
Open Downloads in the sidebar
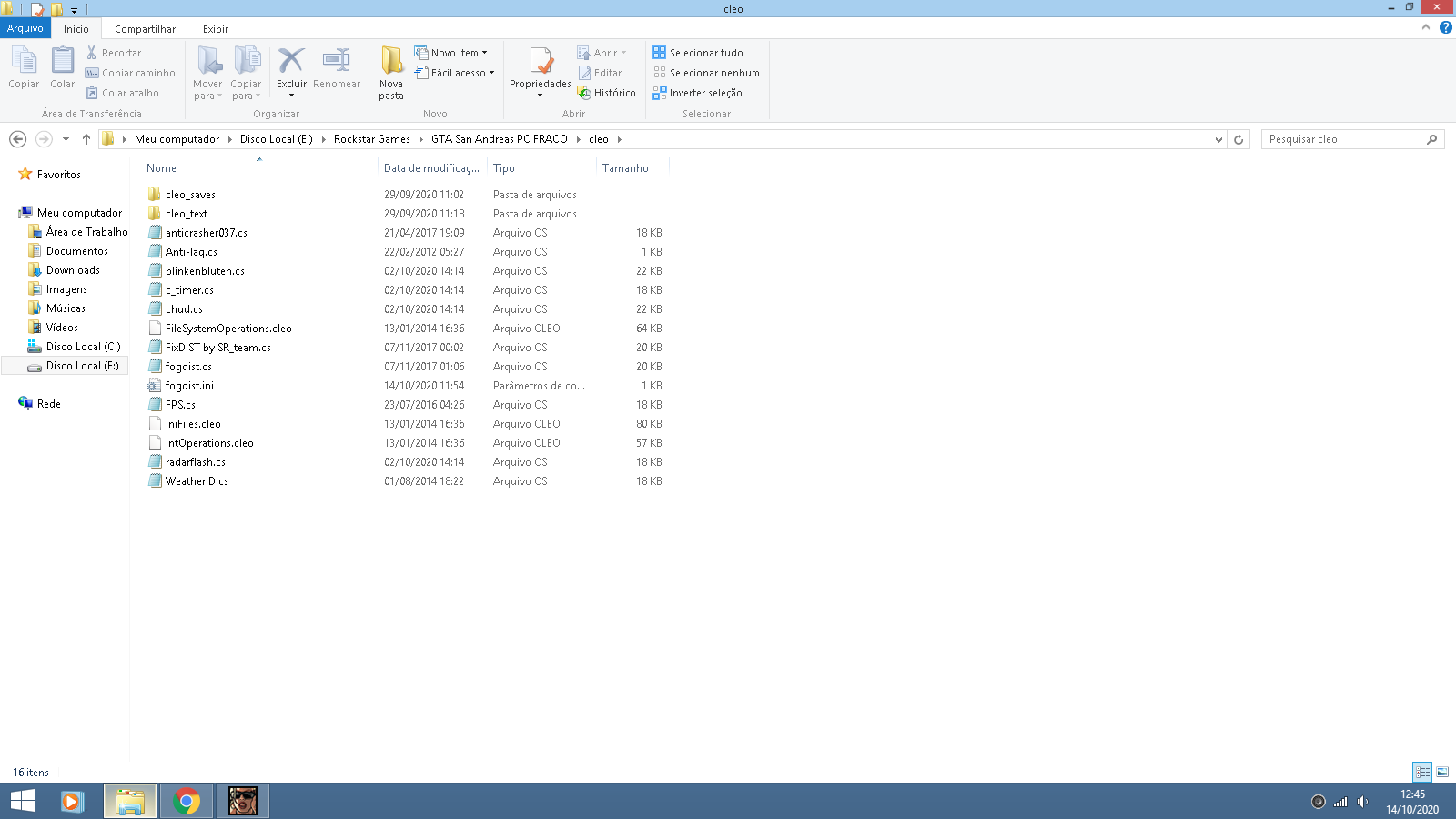(x=73, y=270)
